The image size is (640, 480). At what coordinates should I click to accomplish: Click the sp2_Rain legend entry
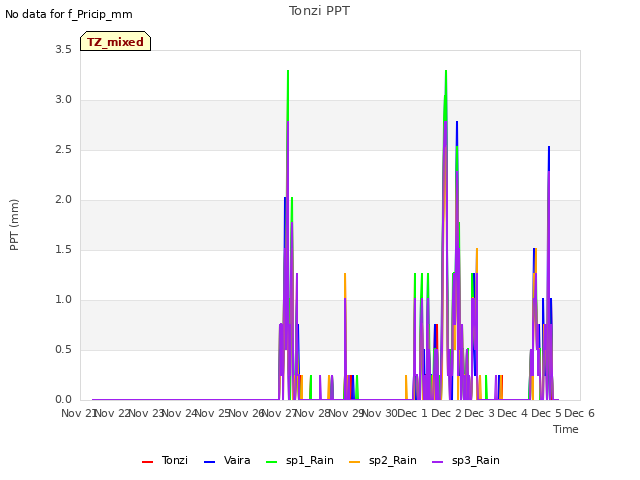(383, 460)
